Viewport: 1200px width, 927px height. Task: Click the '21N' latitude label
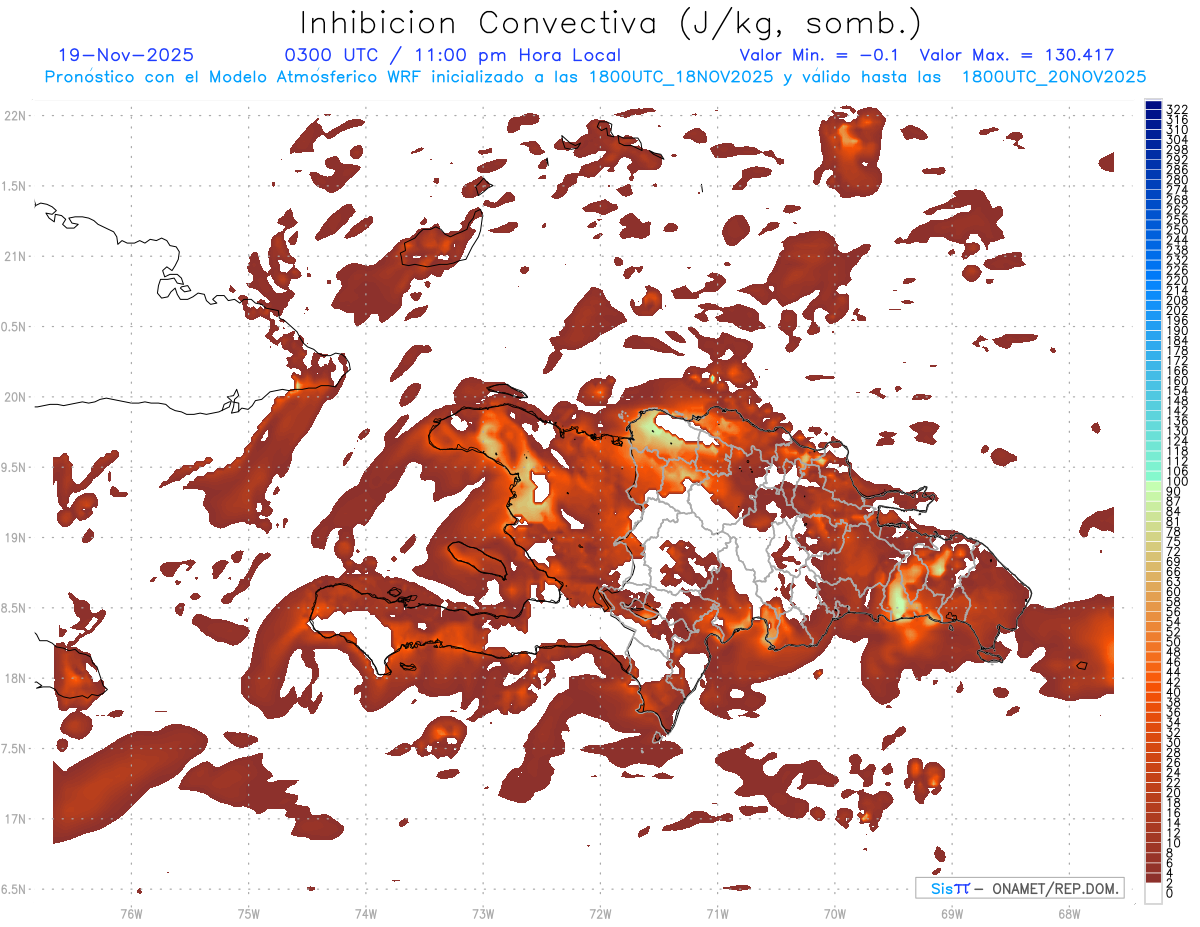15,256
